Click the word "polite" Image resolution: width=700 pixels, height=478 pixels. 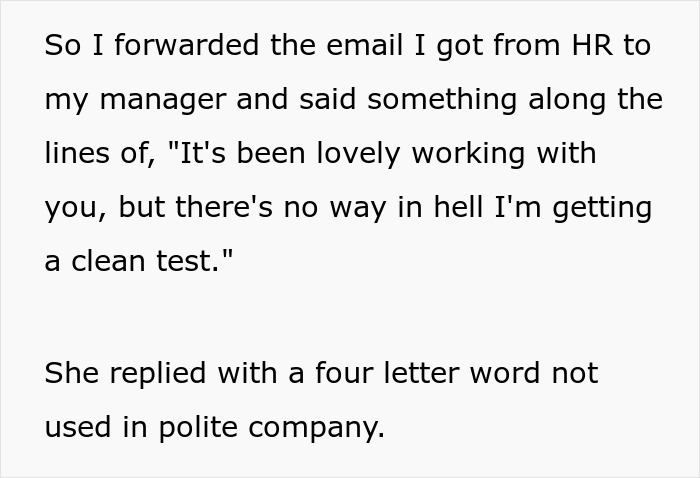206,427
